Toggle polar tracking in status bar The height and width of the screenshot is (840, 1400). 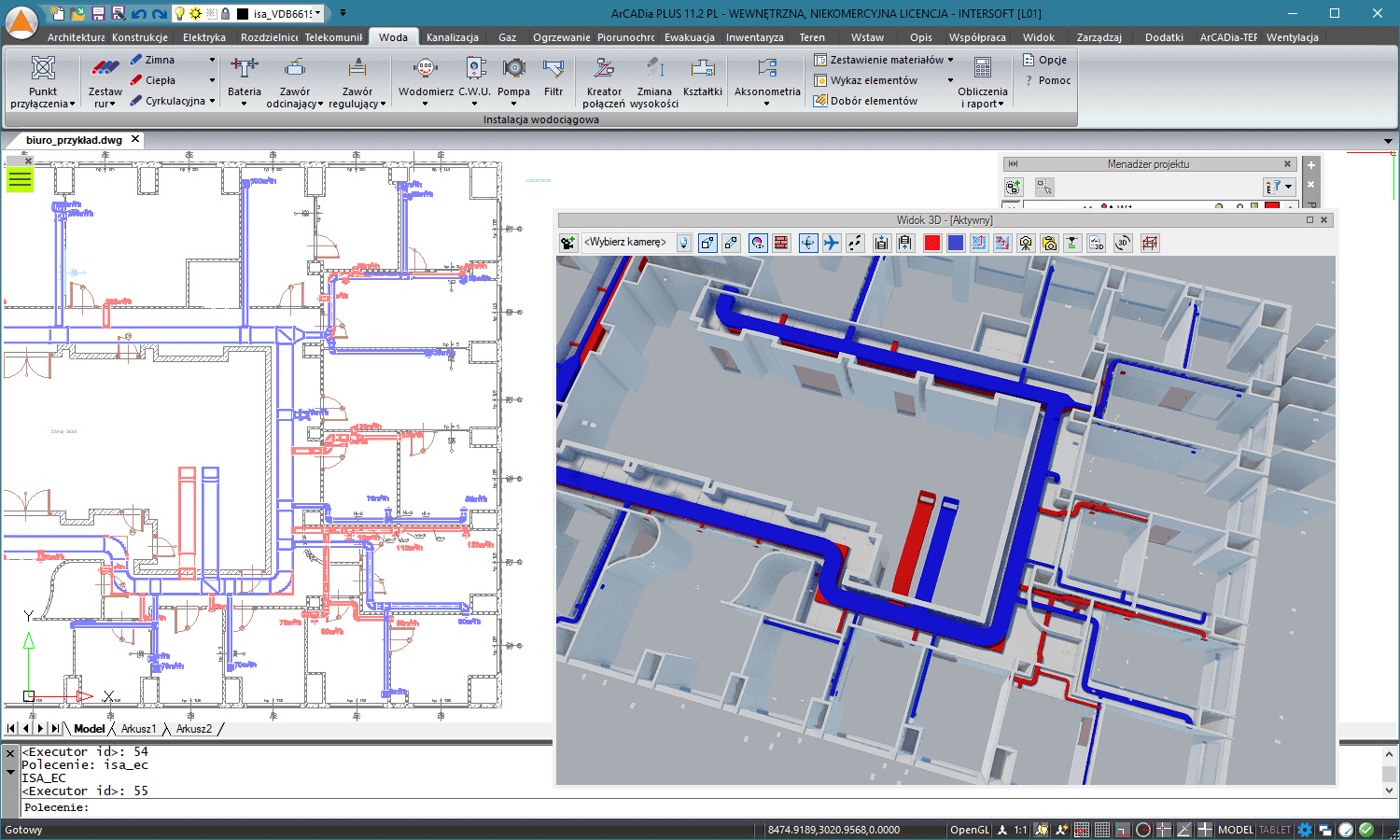pyautogui.click(x=1143, y=829)
